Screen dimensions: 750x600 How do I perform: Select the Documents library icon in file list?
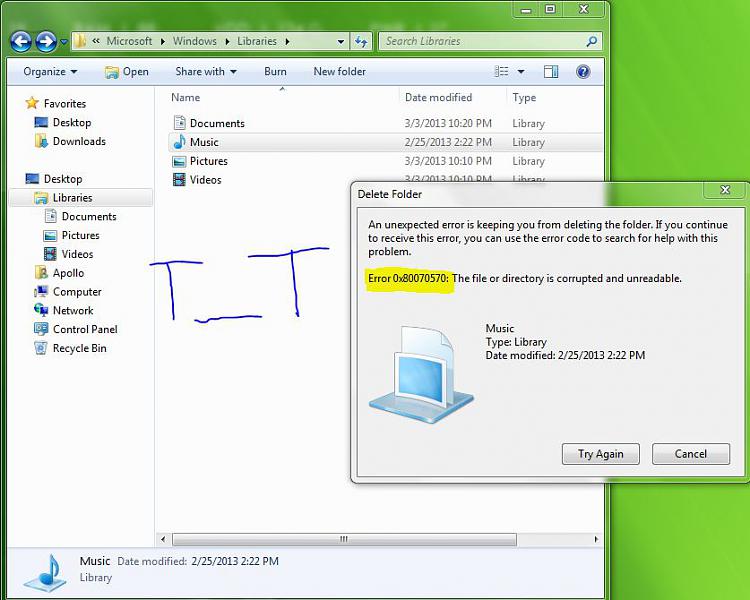179,123
